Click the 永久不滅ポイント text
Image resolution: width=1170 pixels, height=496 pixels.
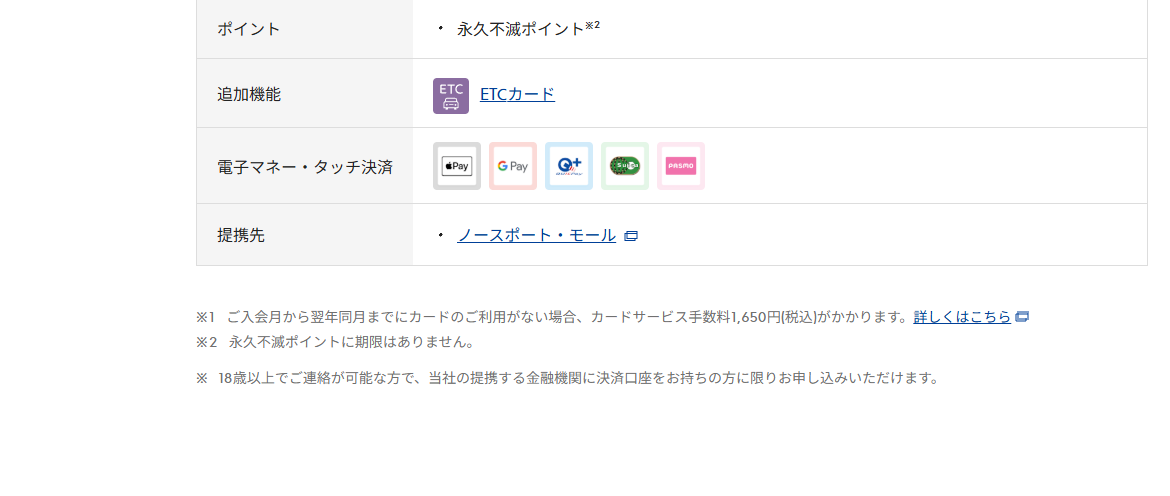coord(520,29)
